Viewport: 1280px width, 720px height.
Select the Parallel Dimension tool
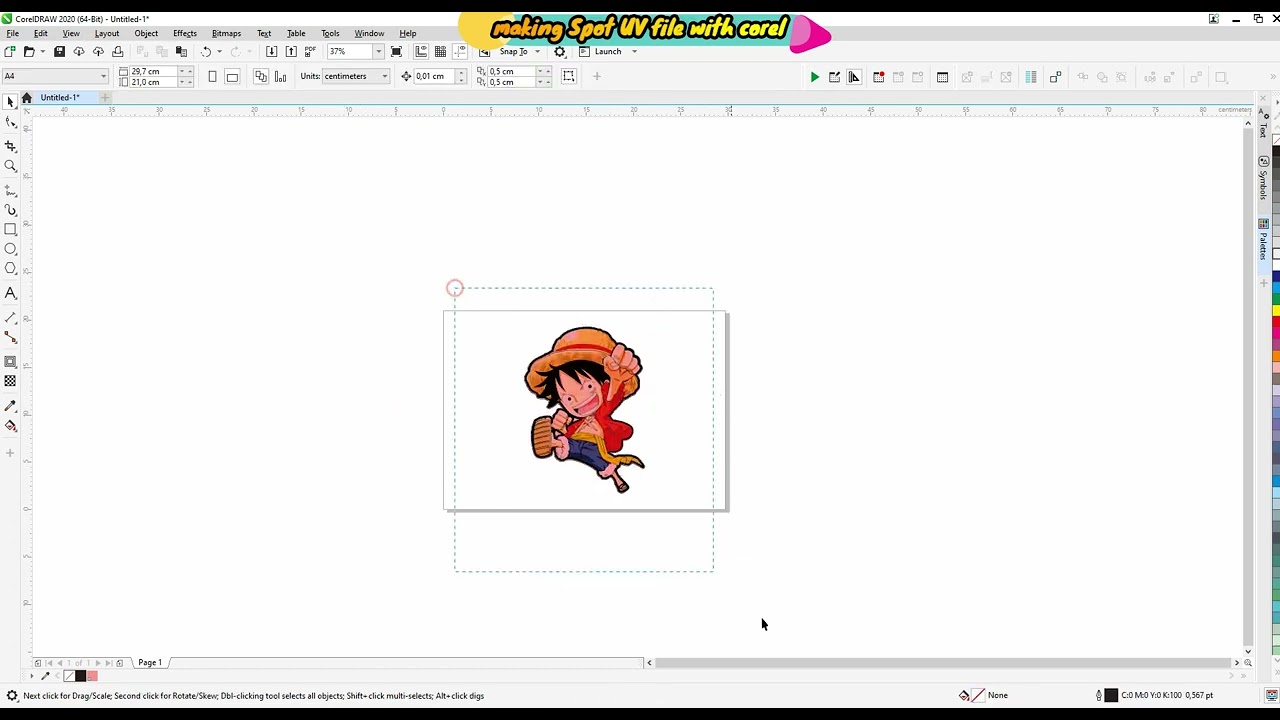click(10, 318)
